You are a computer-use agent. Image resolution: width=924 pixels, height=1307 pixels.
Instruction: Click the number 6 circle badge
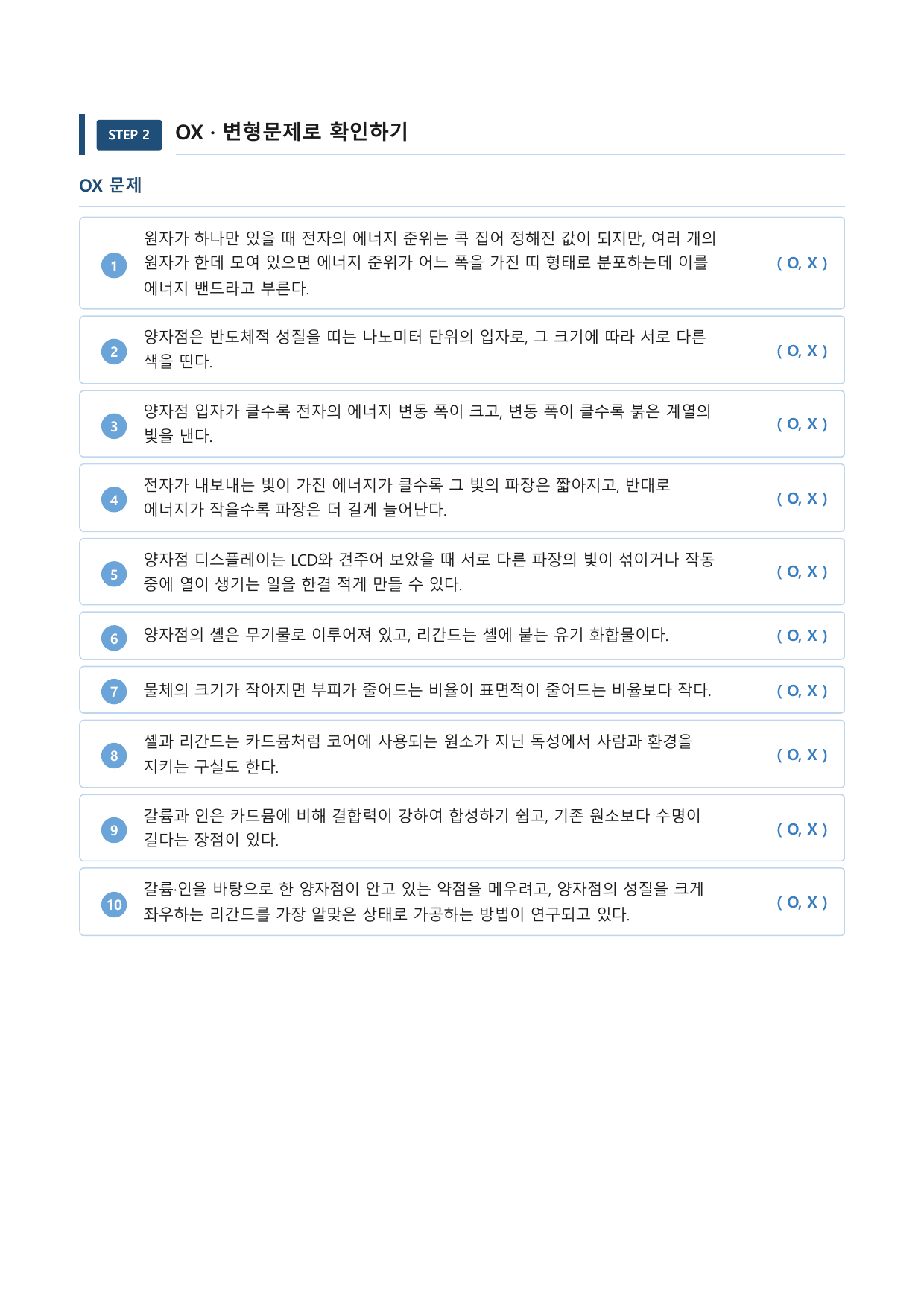(x=114, y=638)
